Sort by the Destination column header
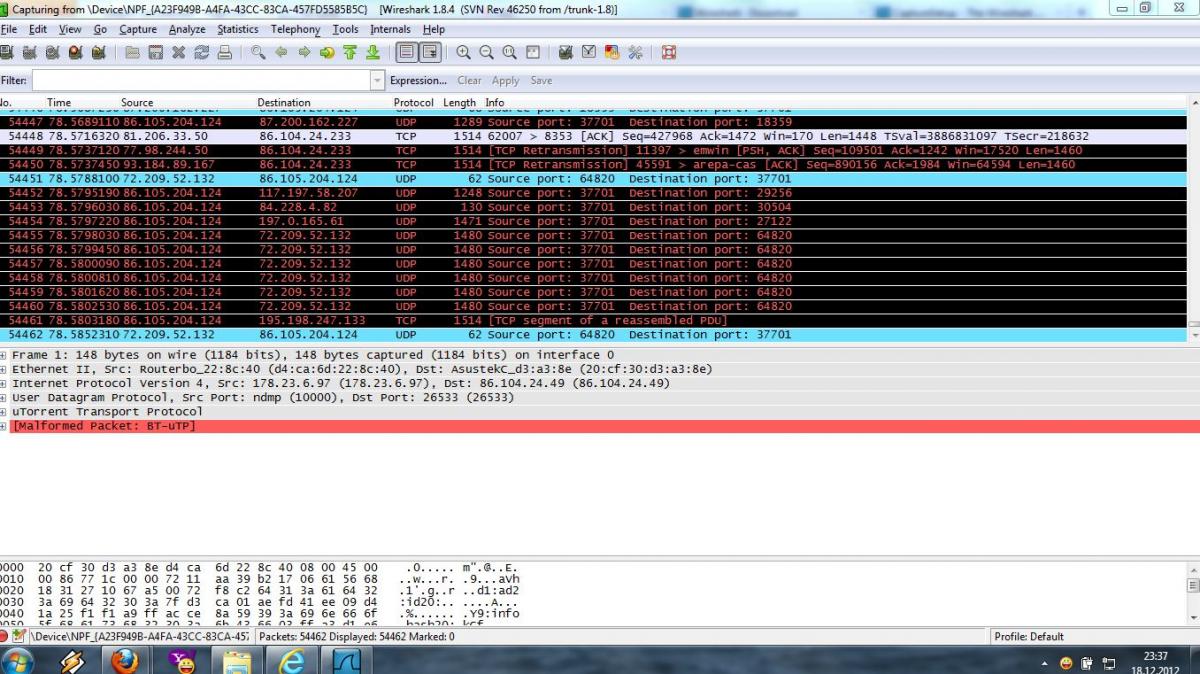 point(284,102)
